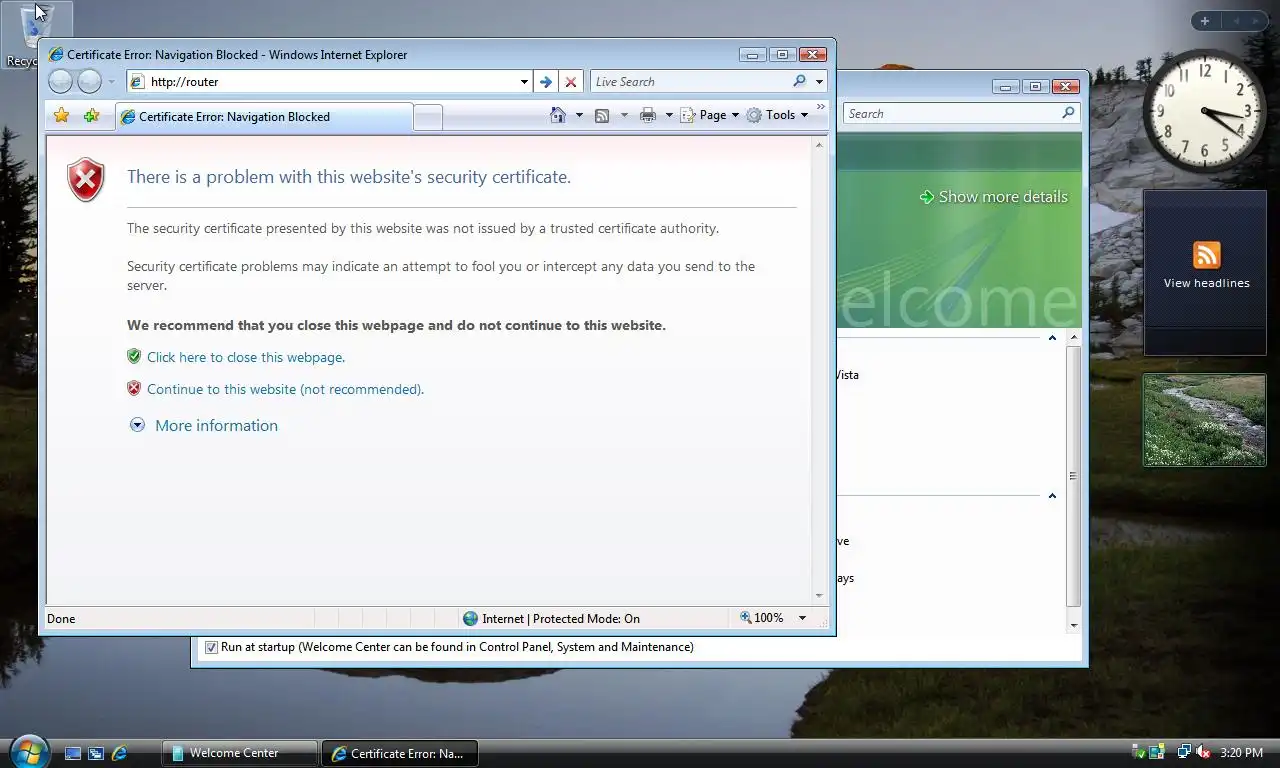Click the Welcome Center vertical scrollbar thumb
Screen dimensions: 1280x768
point(1074,476)
